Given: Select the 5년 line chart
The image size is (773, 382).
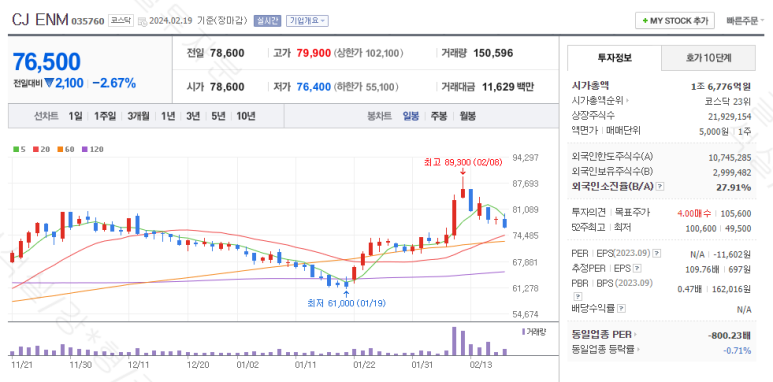Looking at the screenshot, I should (218, 116).
